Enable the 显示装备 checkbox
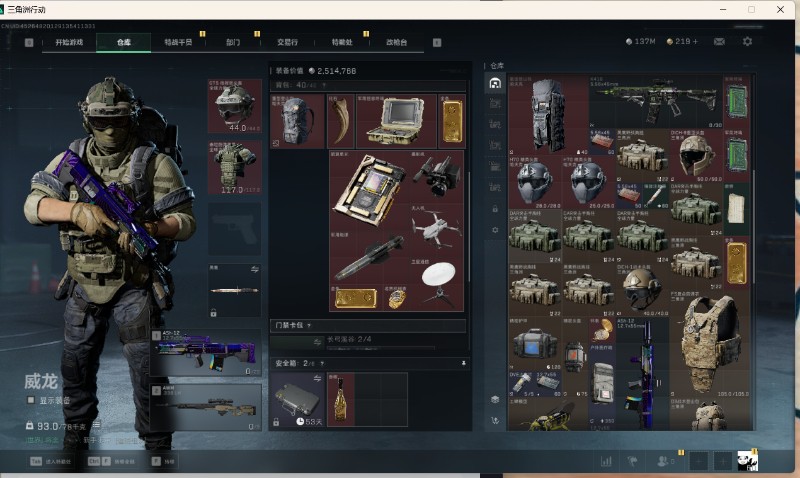The image size is (800, 478). pos(31,400)
